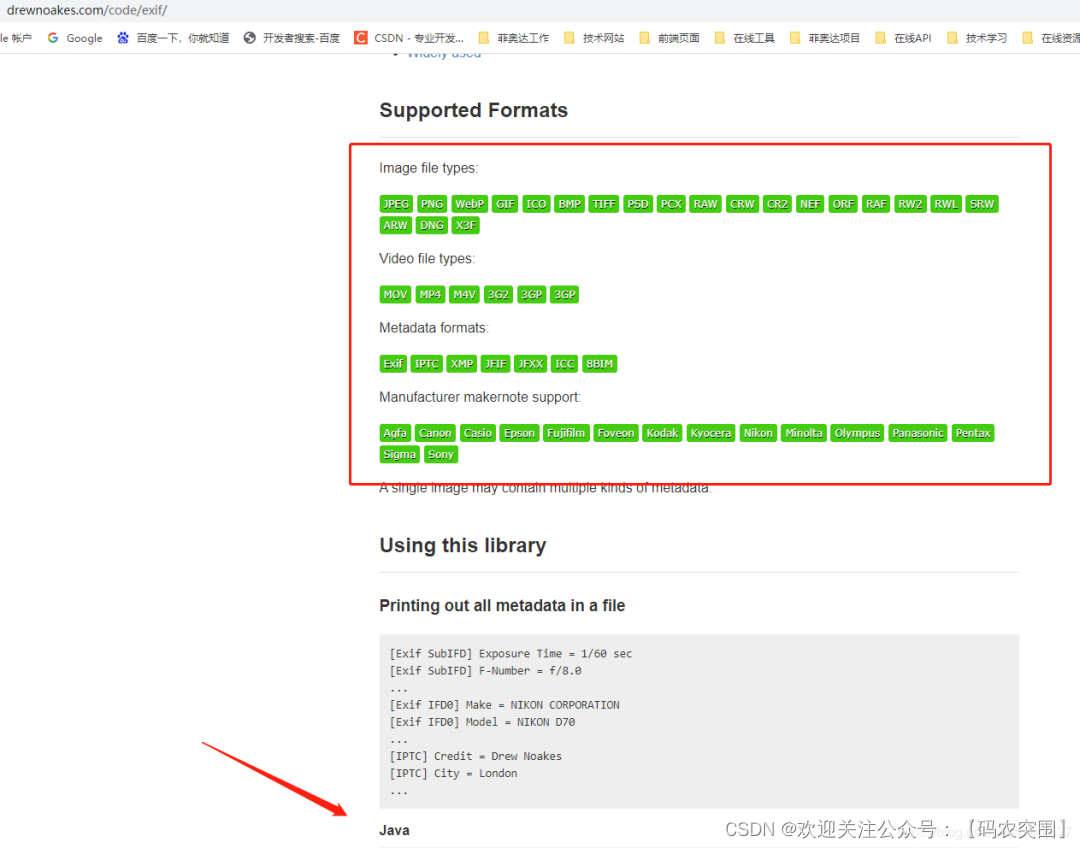The width and height of the screenshot is (1080, 848).
Task: Click the GIF format badge
Action: point(506,204)
